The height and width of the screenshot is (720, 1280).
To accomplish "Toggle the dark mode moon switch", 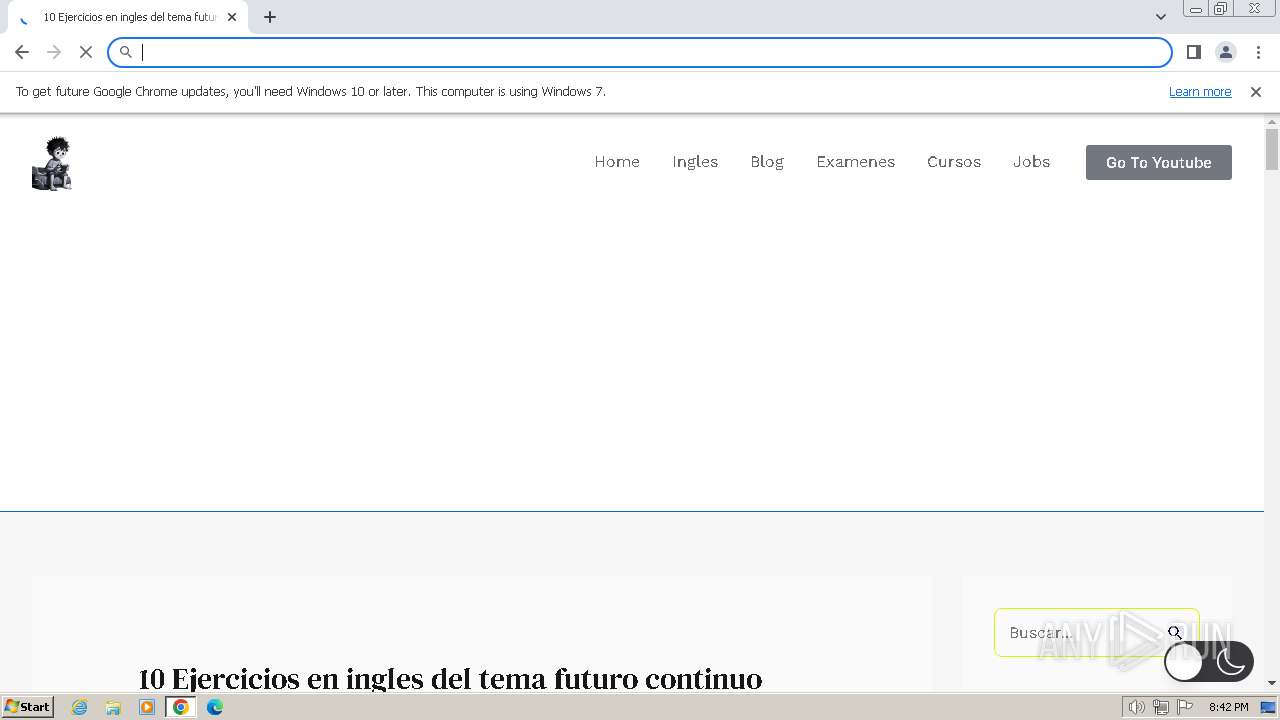I will pos(1209,662).
